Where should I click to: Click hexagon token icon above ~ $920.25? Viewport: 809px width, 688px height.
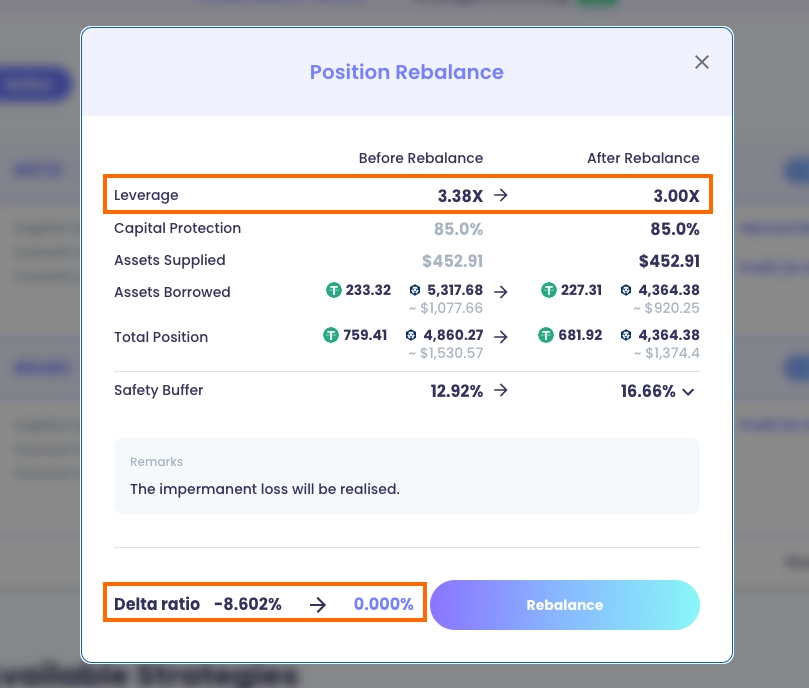tap(626, 290)
